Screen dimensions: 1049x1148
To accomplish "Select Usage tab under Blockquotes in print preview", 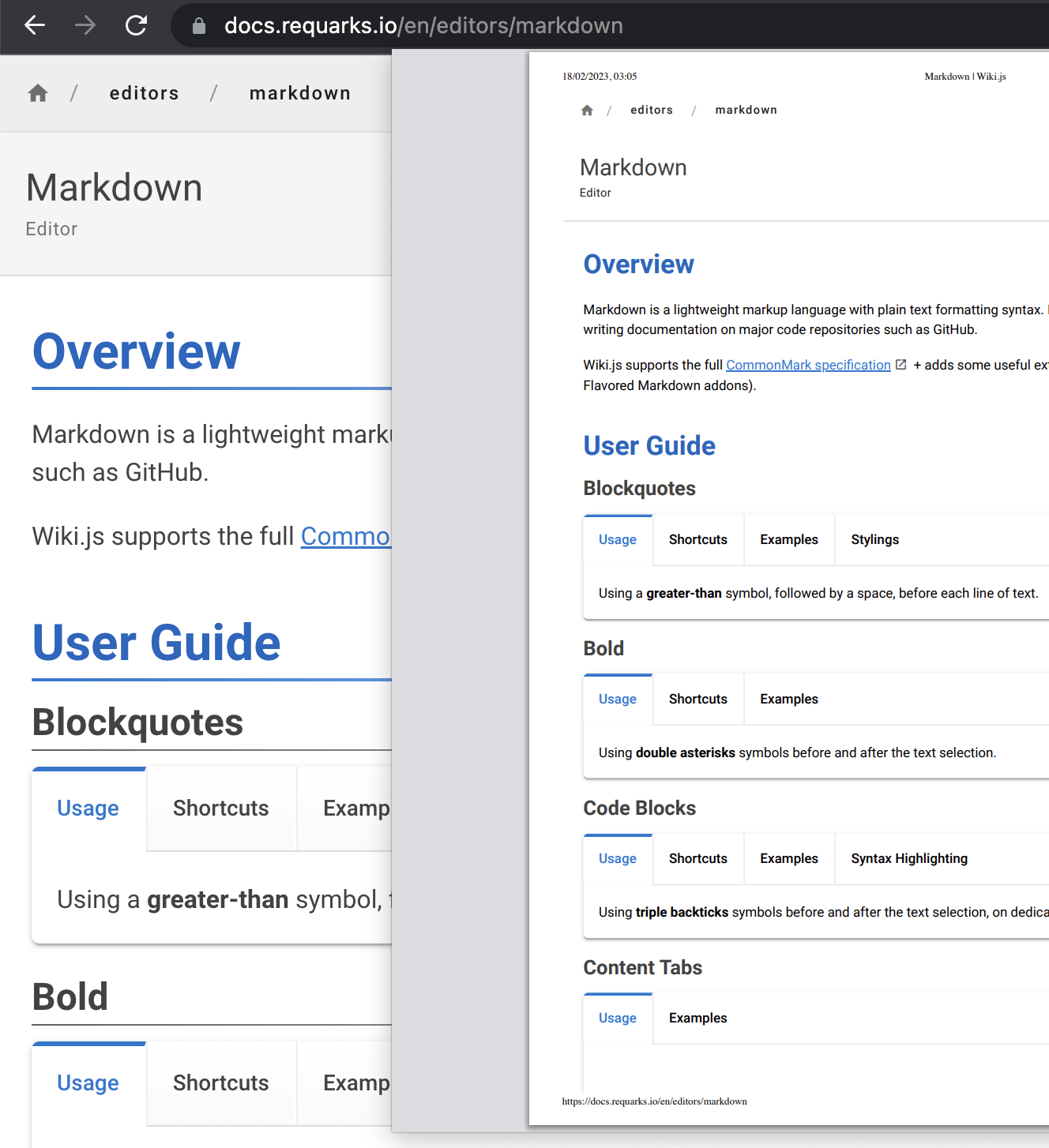I will [x=618, y=540].
